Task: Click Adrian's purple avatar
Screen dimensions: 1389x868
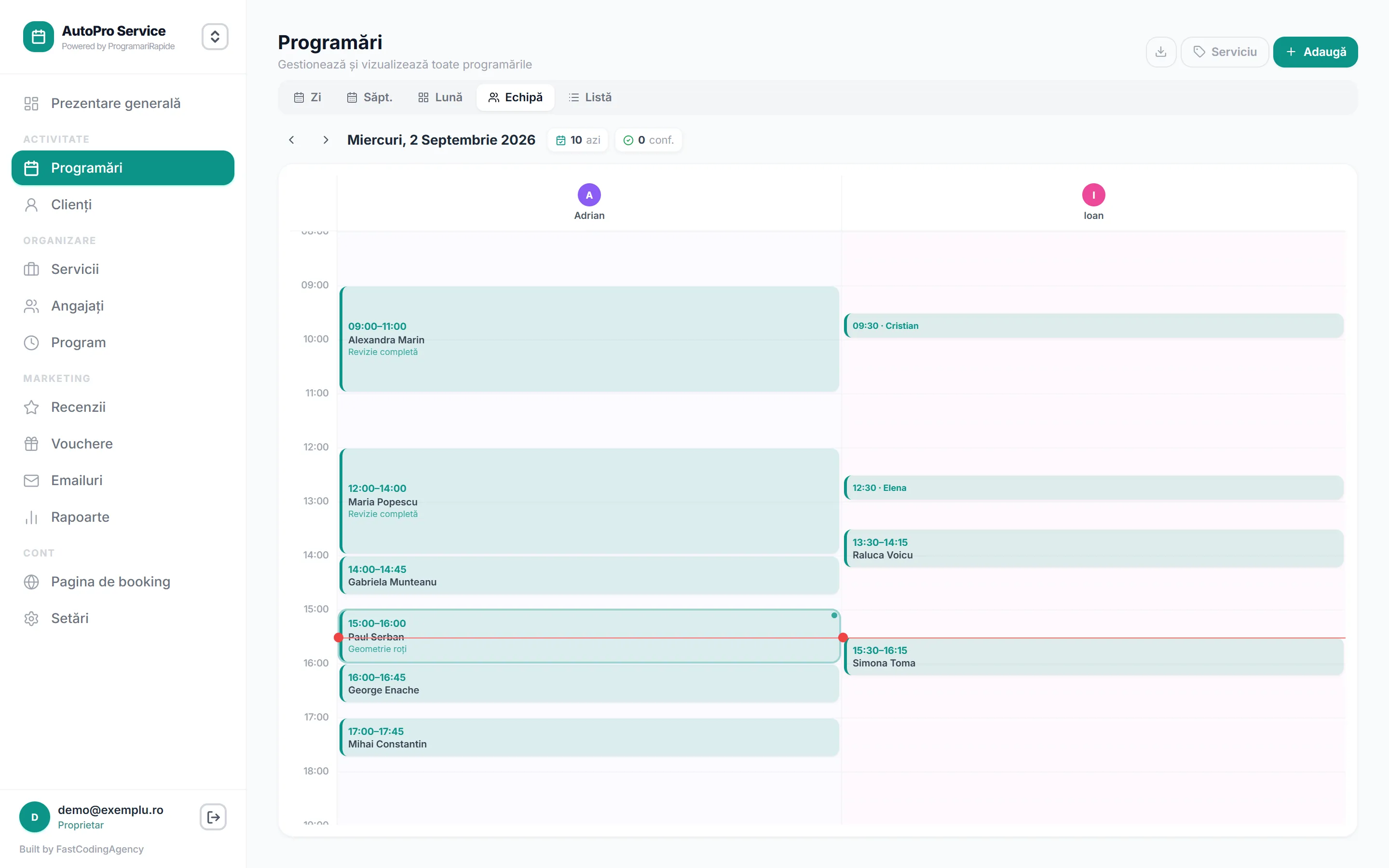Action: pyautogui.click(x=589, y=195)
